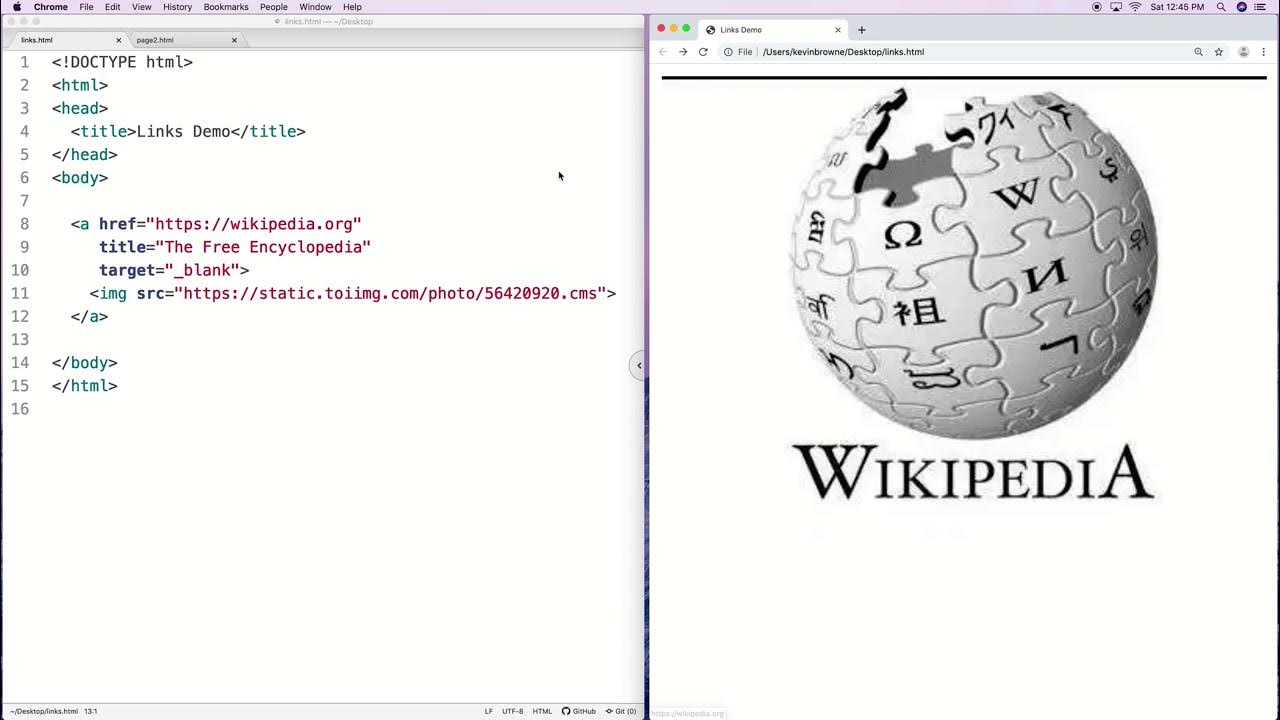Screen dimensions: 1280x720
Task: Open a new Chrome tab
Action: [861, 30]
